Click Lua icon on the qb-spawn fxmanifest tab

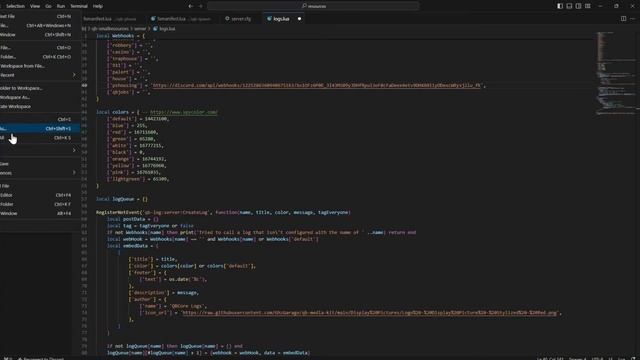pyautogui.click(x=153, y=19)
